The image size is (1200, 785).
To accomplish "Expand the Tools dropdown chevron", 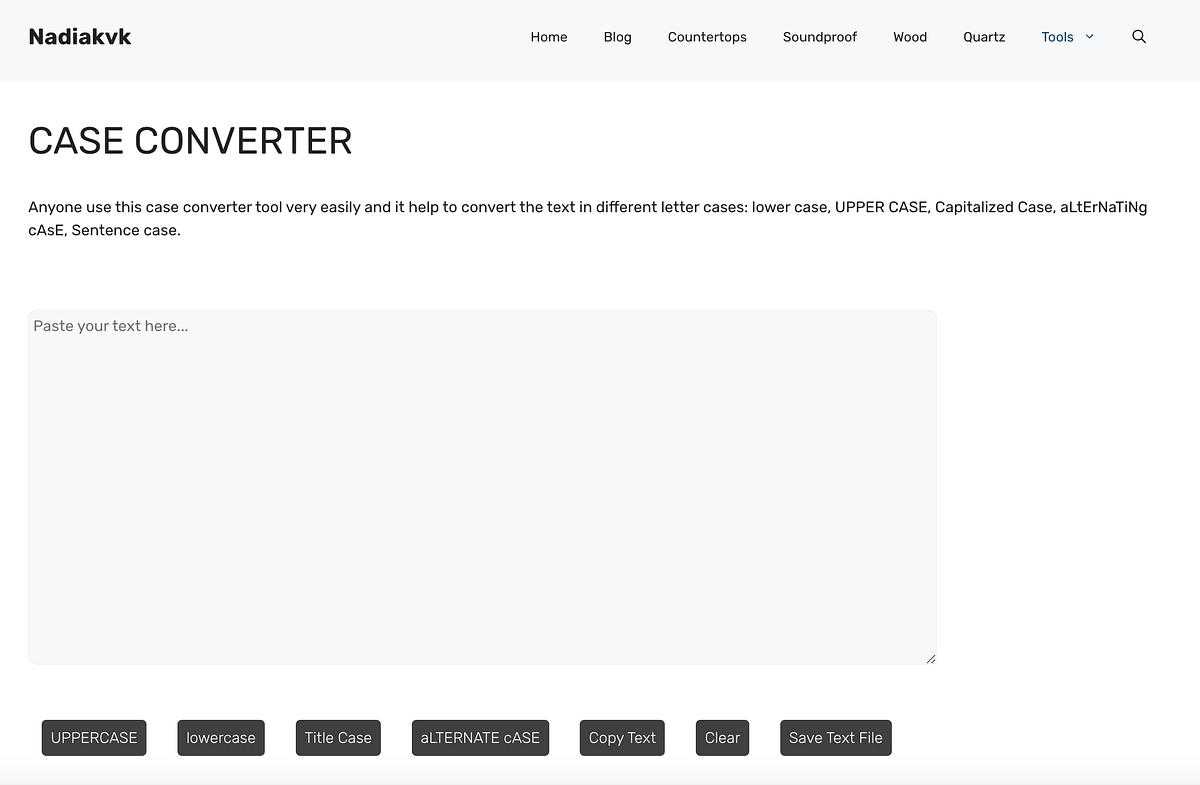I will pyautogui.click(x=1091, y=37).
